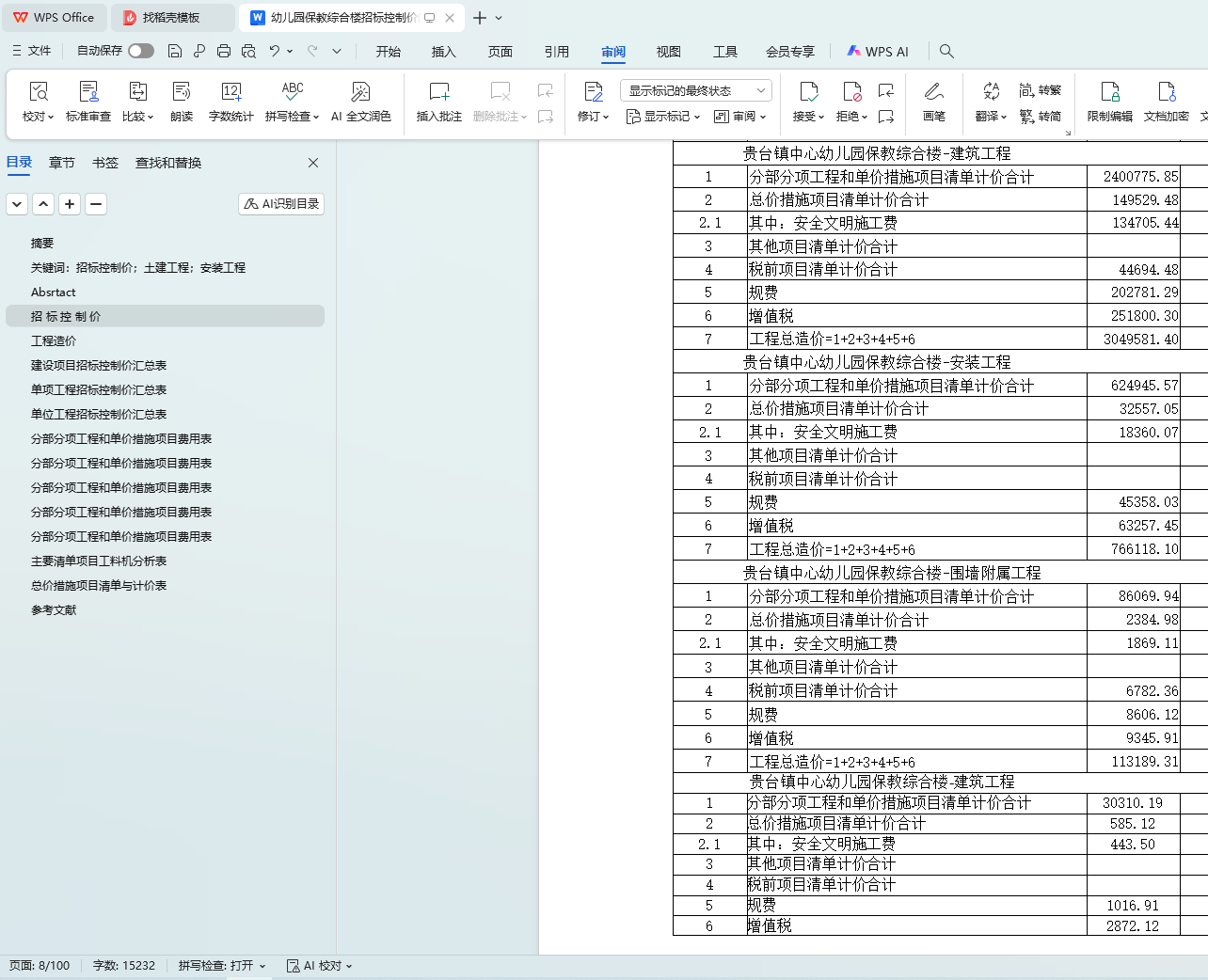1208x980 pixels.
Task: Click the 限制编辑 restrict editing icon
Action: 1109,92
